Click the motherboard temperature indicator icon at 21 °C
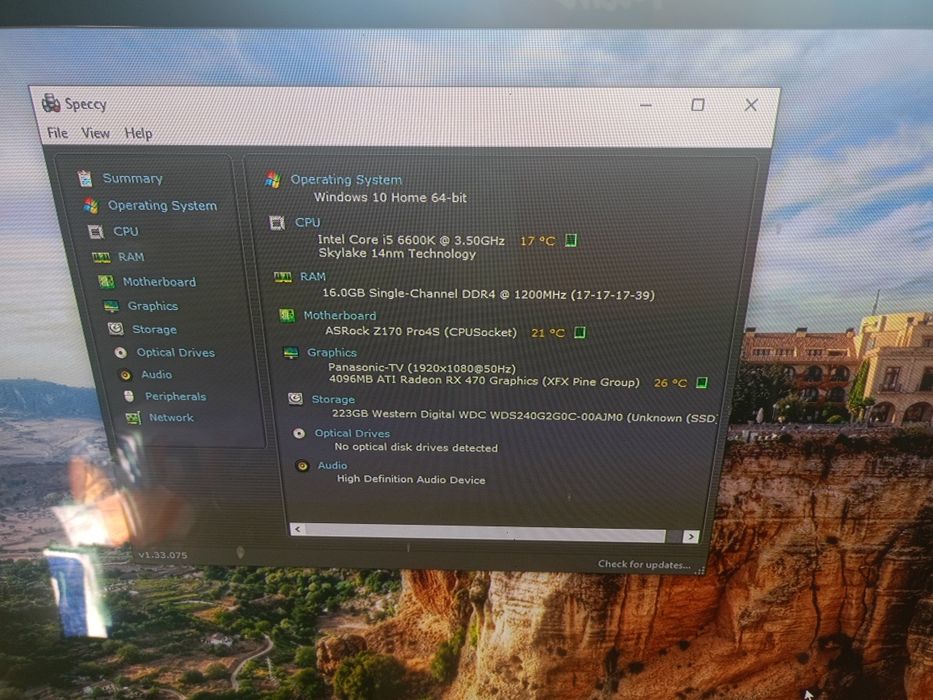Image resolution: width=933 pixels, height=700 pixels. (579, 332)
